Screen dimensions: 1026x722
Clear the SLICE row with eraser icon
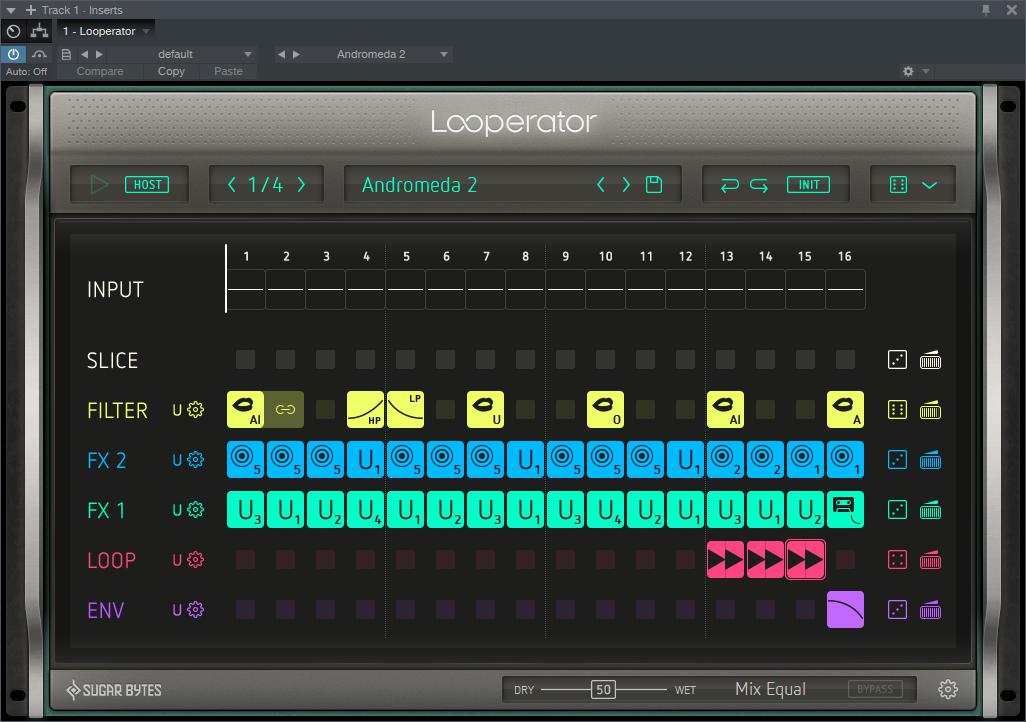[x=930, y=359]
